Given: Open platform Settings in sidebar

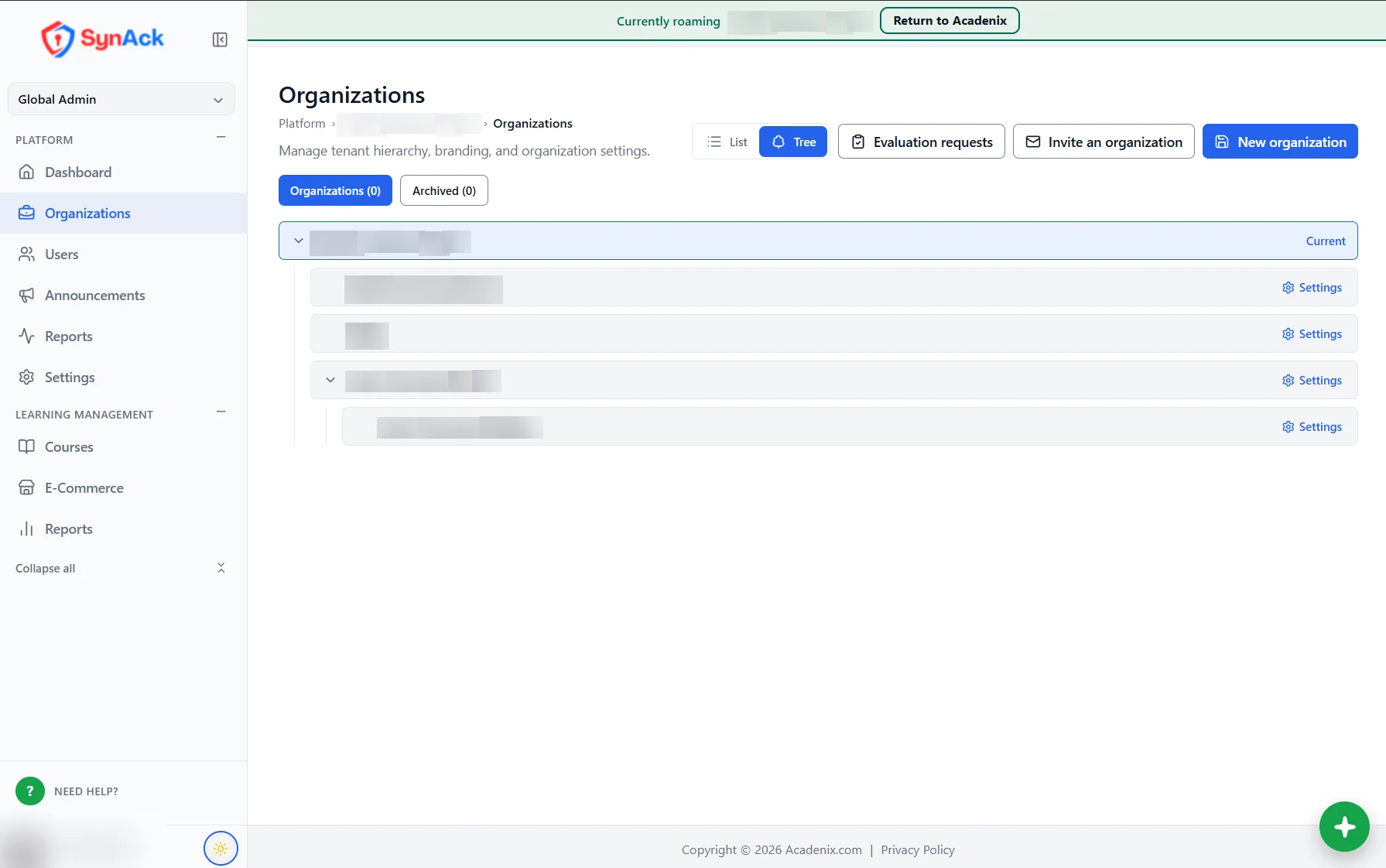Looking at the screenshot, I should (x=123, y=377).
